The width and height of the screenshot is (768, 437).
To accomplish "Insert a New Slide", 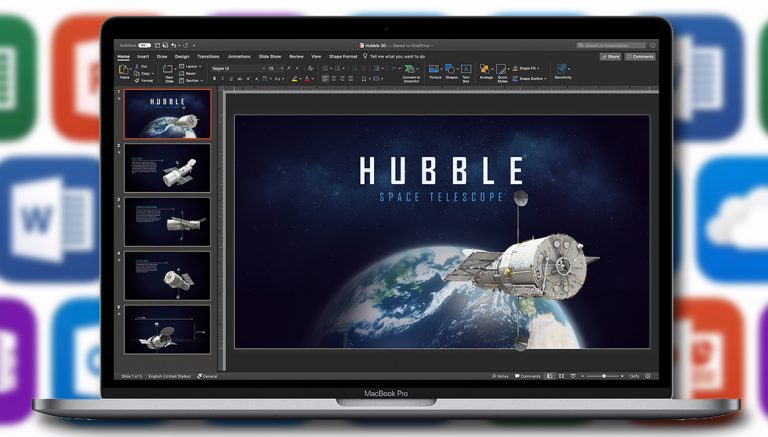I will 168,71.
